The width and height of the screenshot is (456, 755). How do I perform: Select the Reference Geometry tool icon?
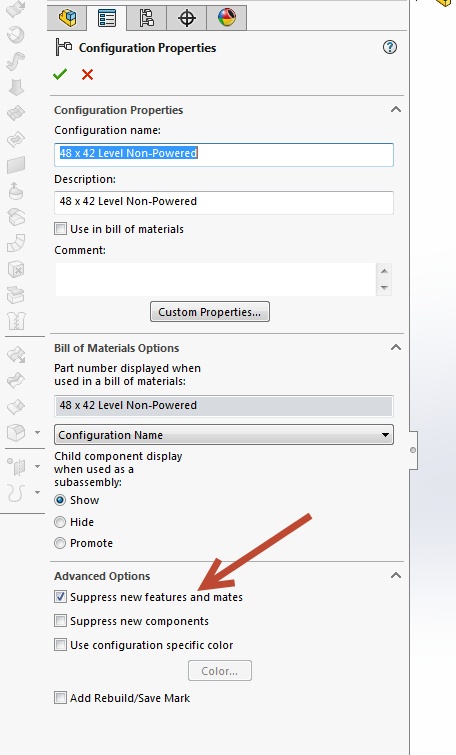pyautogui.click(x=16, y=467)
